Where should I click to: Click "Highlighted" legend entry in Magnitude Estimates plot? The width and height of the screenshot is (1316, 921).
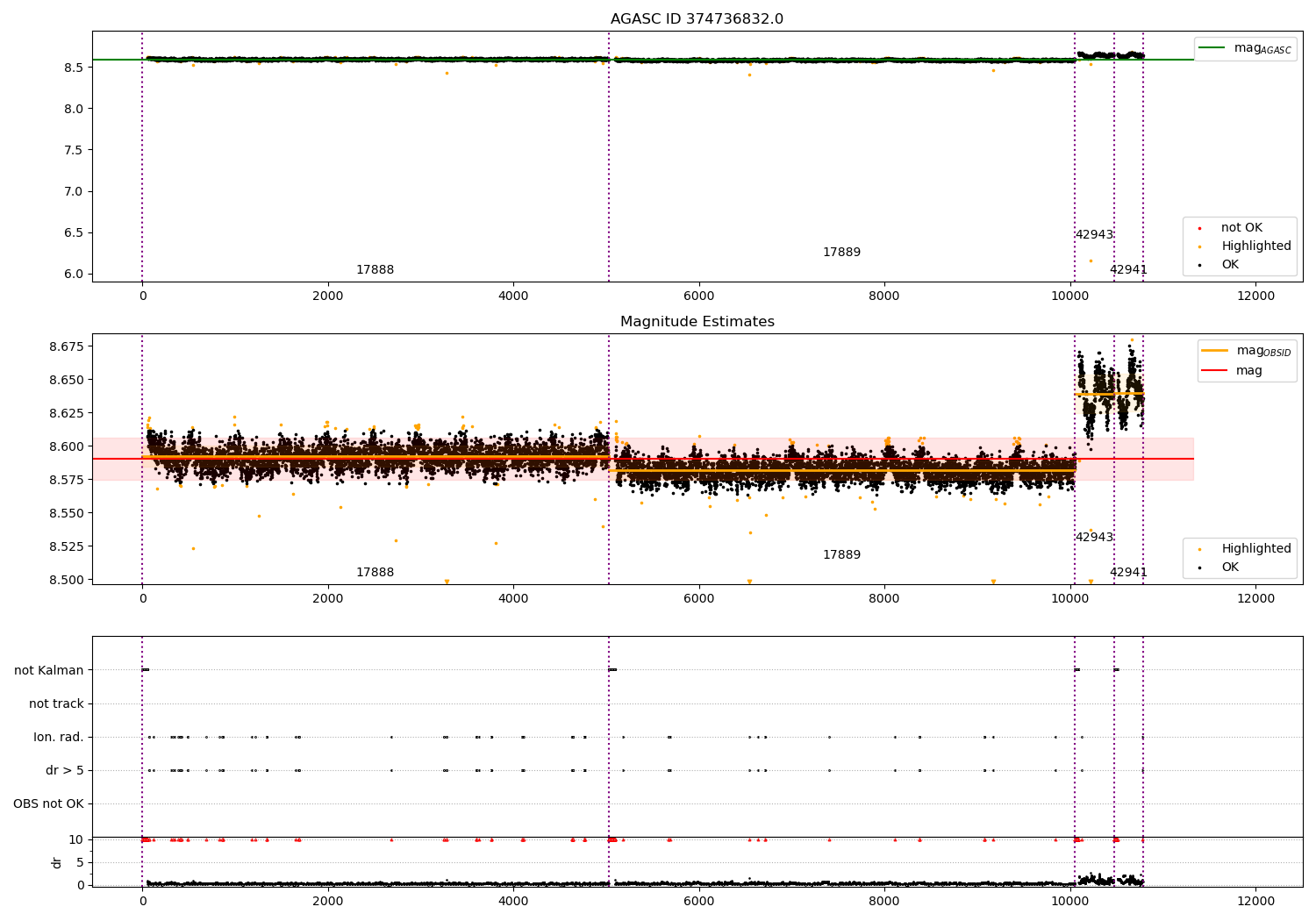[1256, 549]
